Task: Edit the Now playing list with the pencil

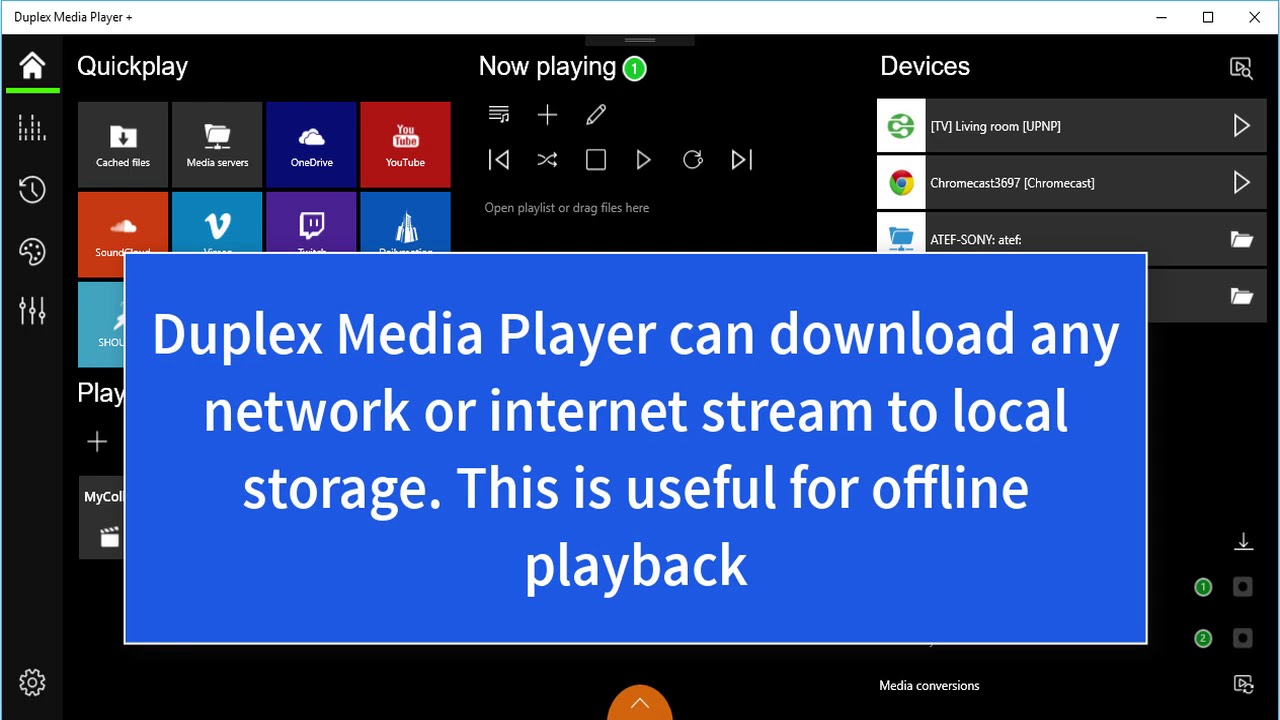Action: pyautogui.click(x=596, y=115)
